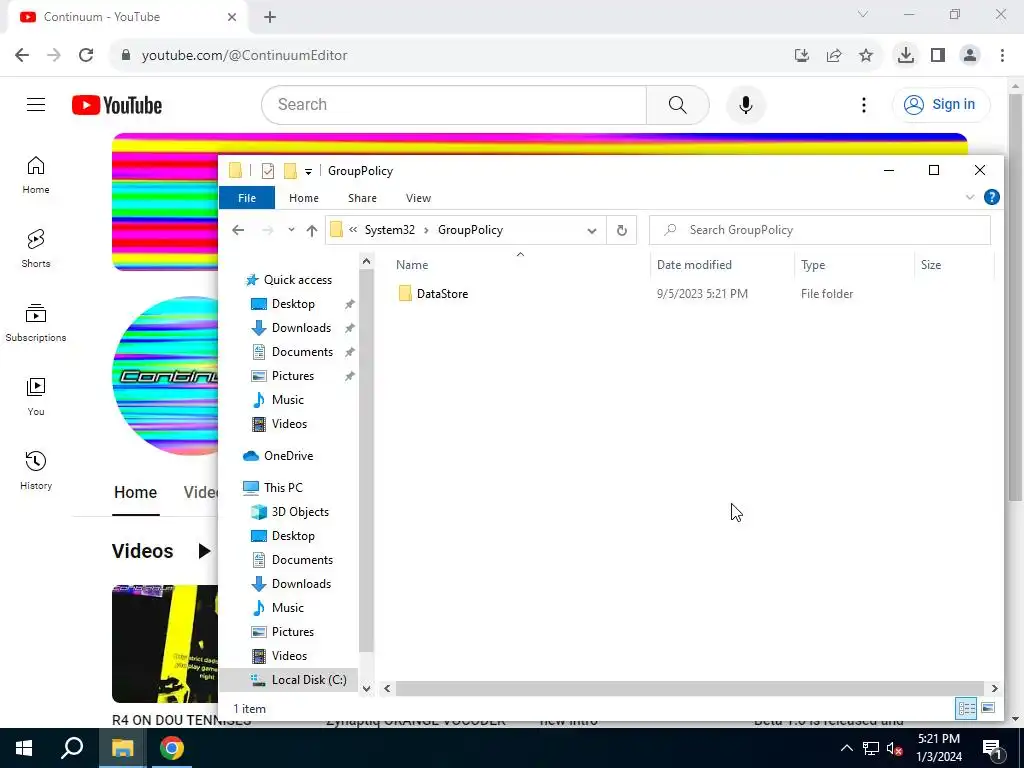Open the YouTube hamburger guide menu
The height and width of the screenshot is (768, 1024).
[x=36, y=104]
